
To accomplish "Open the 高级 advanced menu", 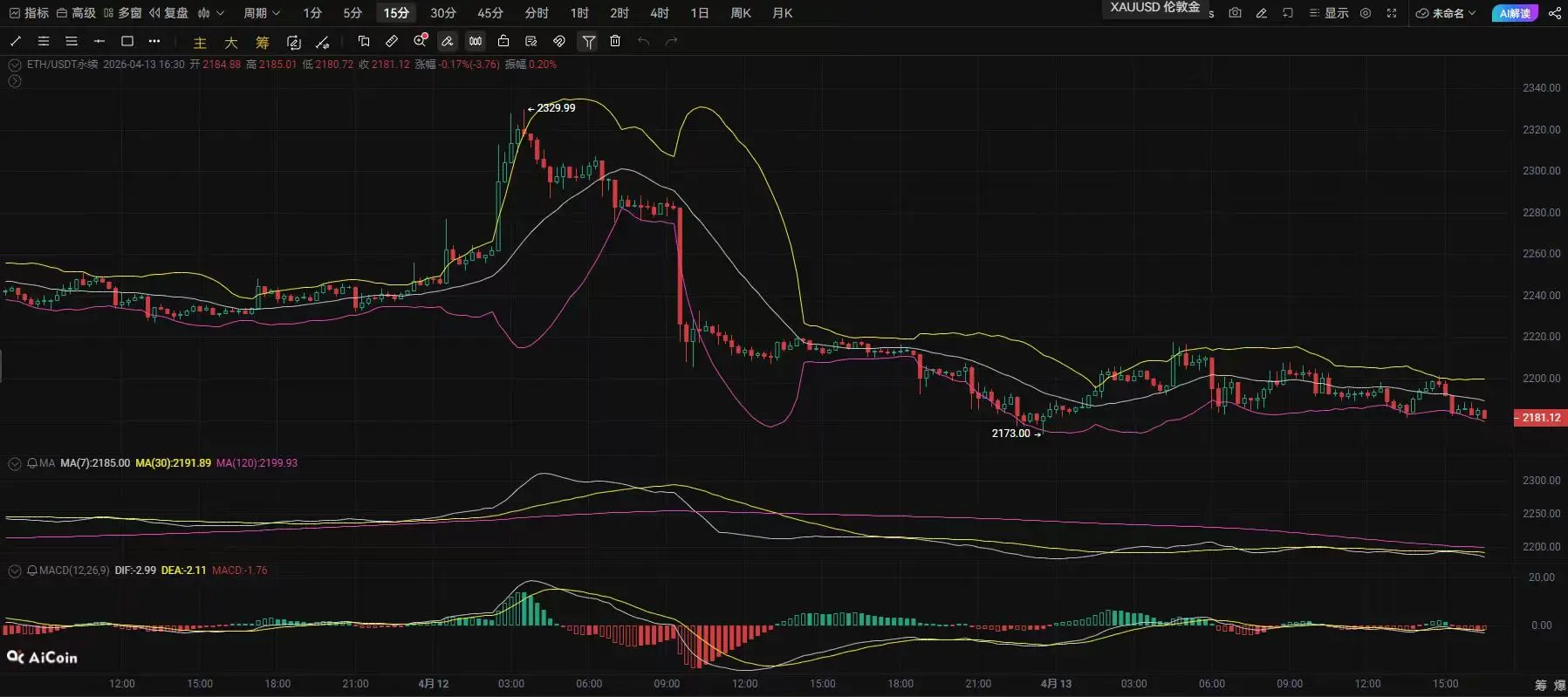I will tap(76, 13).
